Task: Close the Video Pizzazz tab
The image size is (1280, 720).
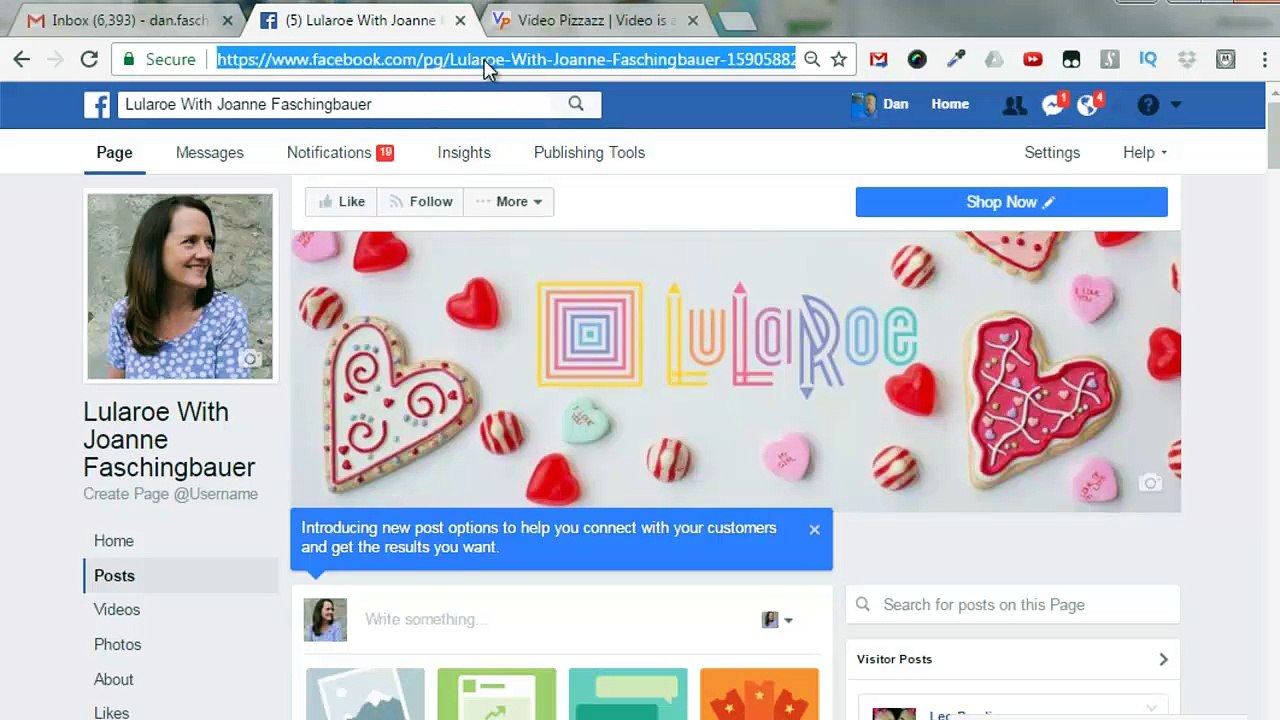Action: (x=693, y=20)
